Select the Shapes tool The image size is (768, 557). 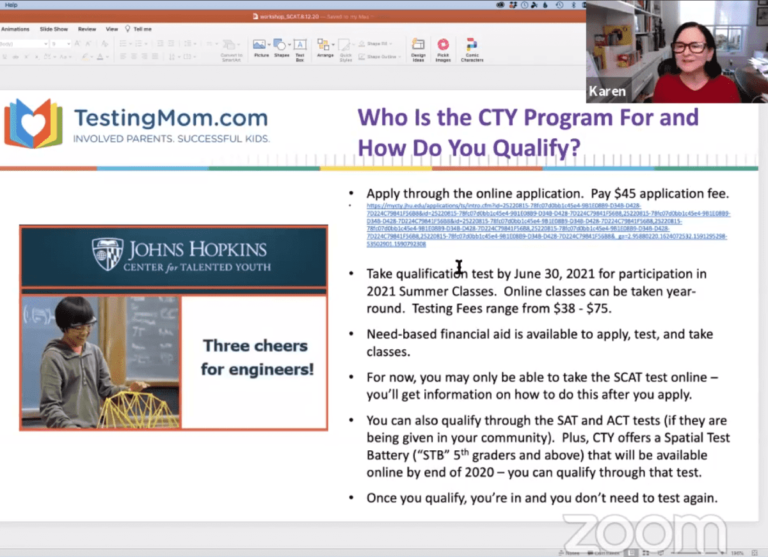click(x=280, y=46)
